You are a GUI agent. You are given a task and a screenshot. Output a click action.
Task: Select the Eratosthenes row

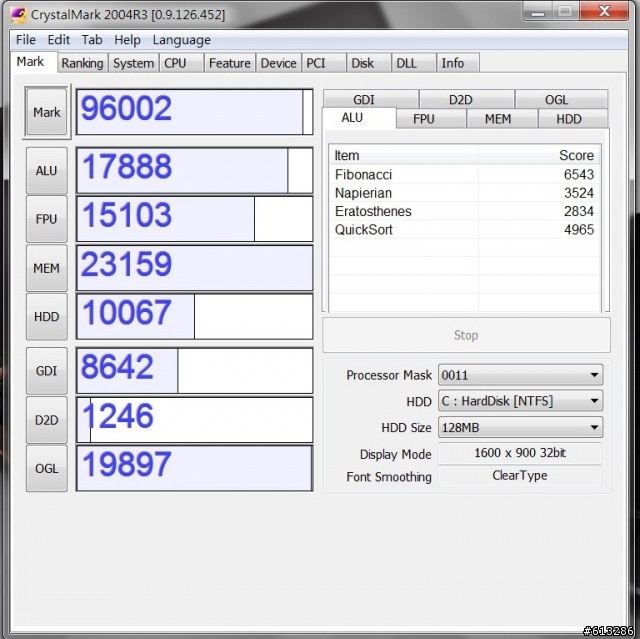coord(464,211)
